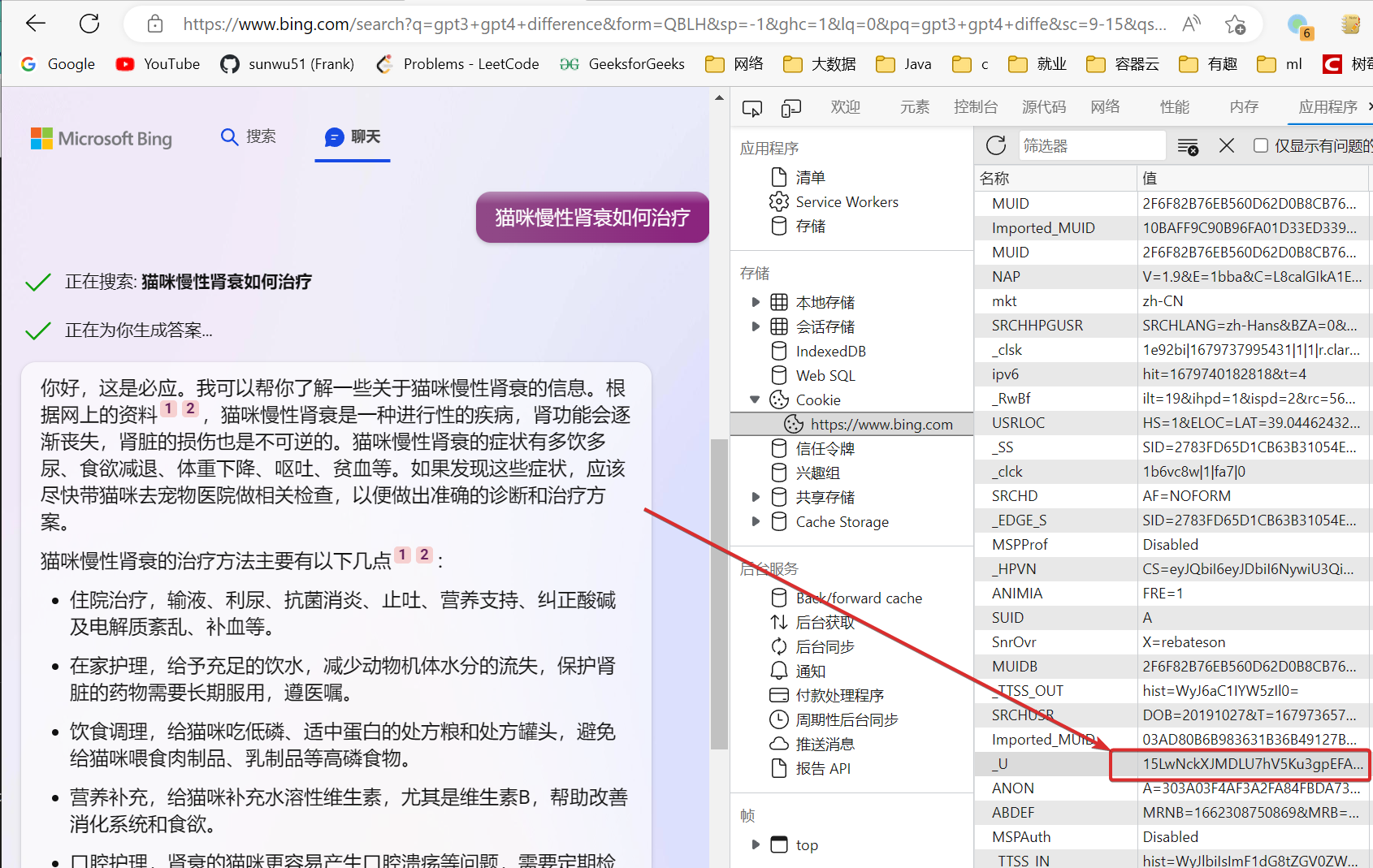Open the browser profile avatar icon
This screenshot has width=1373, height=868.
(x=1300, y=25)
